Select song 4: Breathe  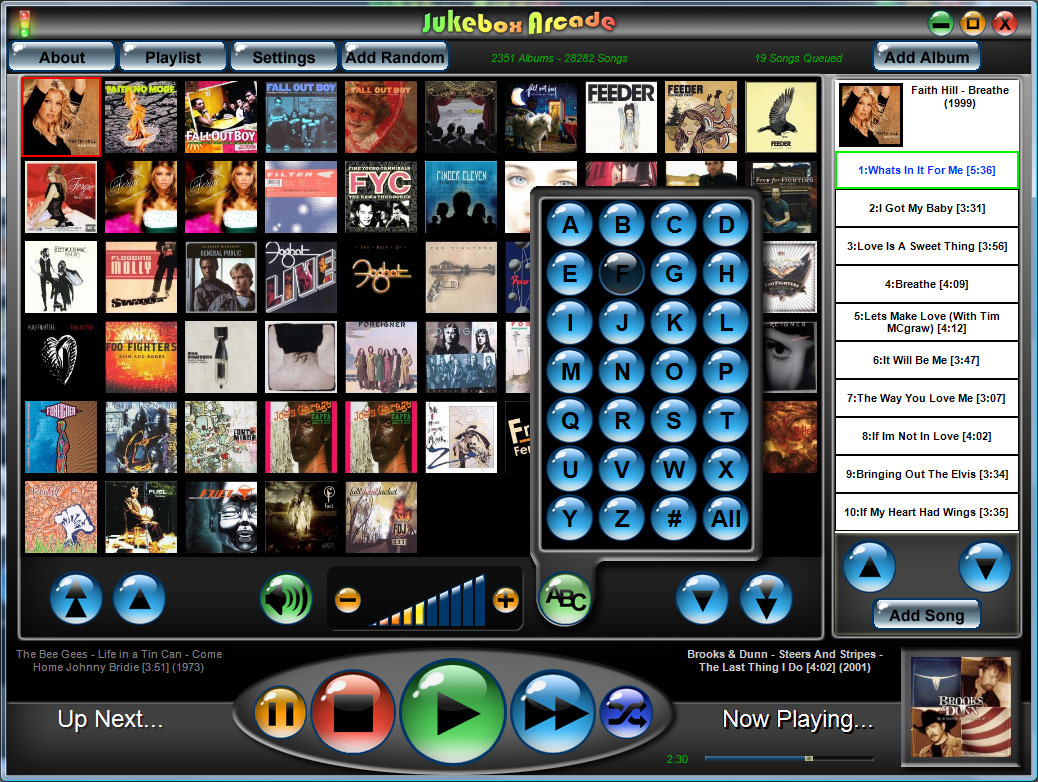[927, 284]
